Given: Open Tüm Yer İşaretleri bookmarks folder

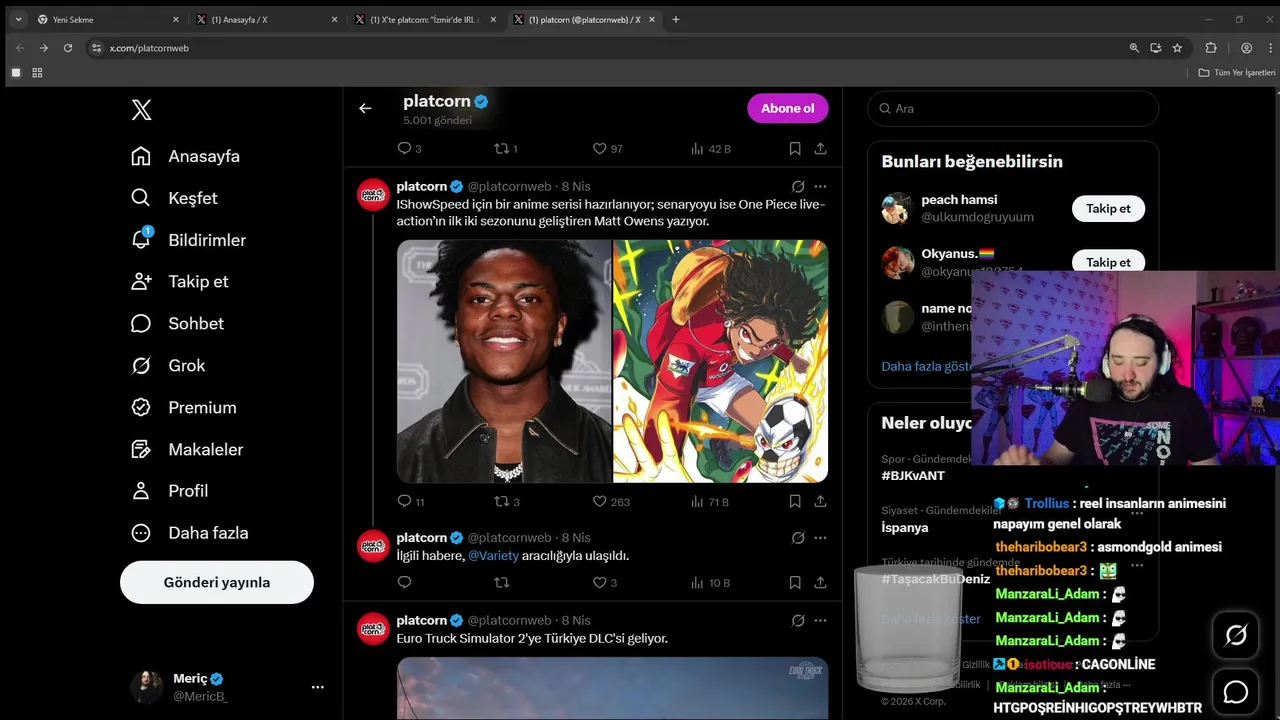Looking at the screenshot, I should (x=1237, y=72).
